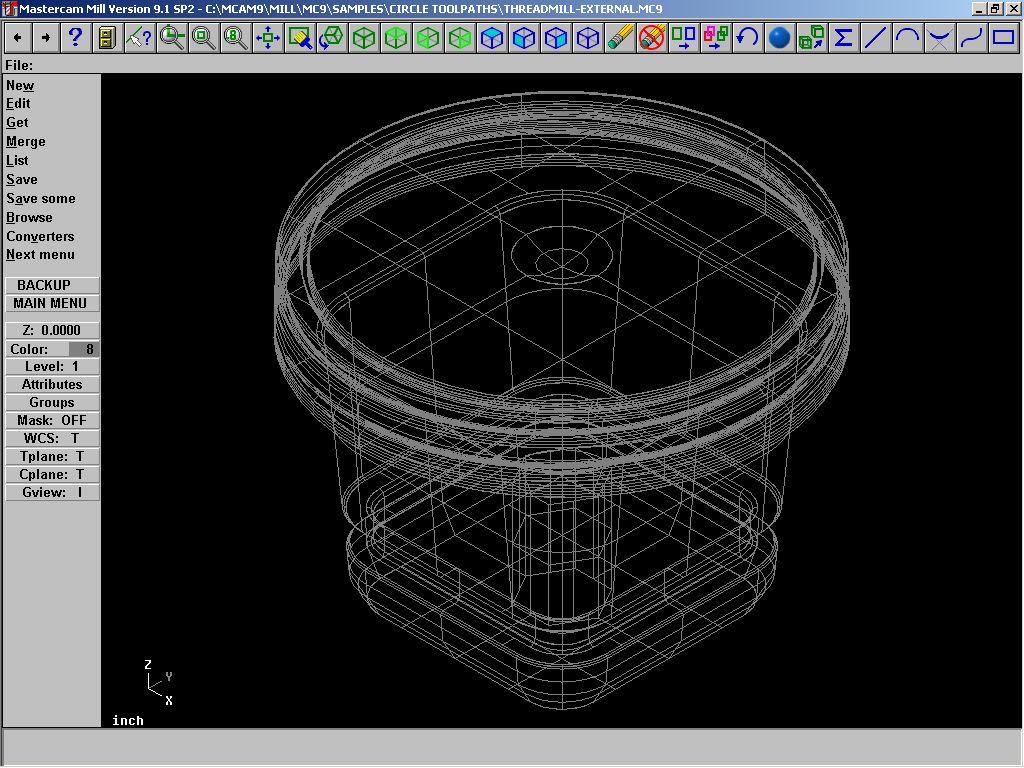Screen dimensions: 1024x768
Task: Click the blue cube with cyan top
Action: [492, 38]
